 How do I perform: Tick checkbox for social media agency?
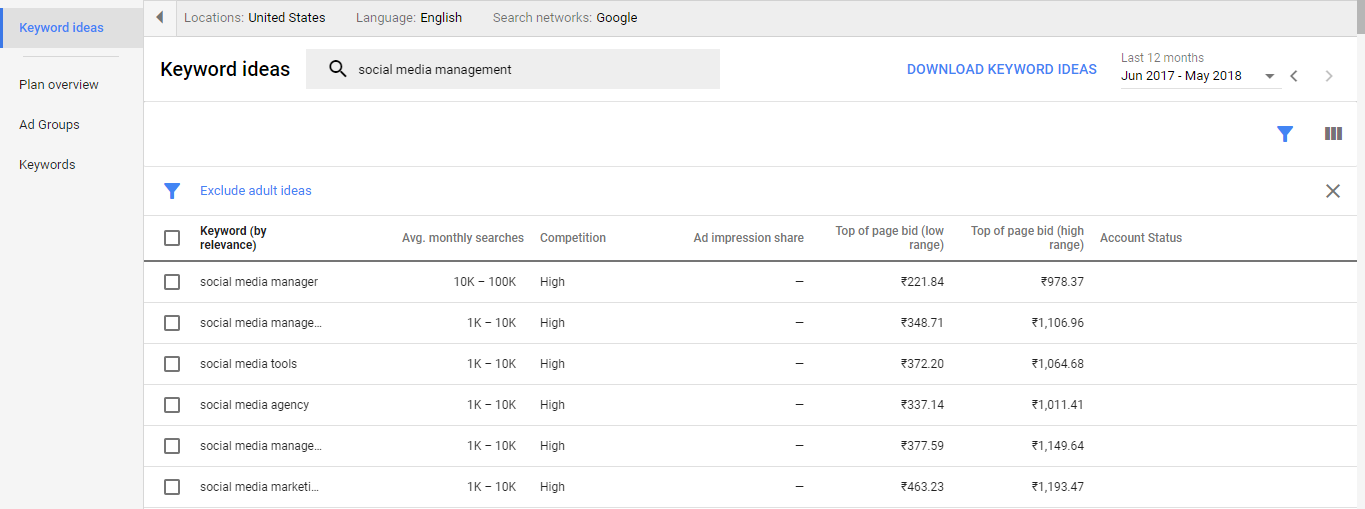point(172,405)
